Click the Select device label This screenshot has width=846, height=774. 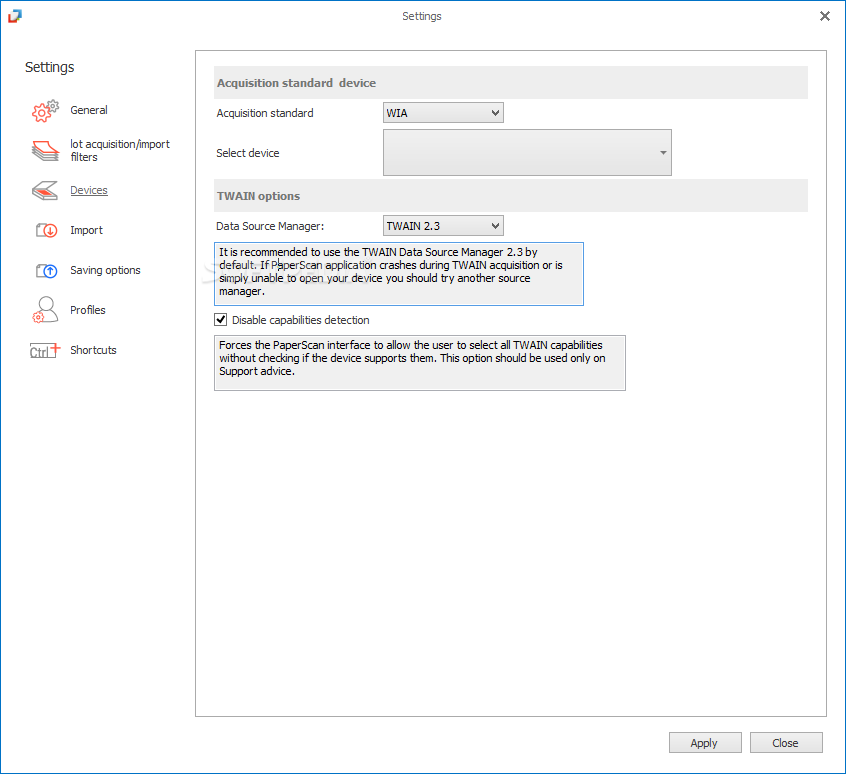tap(248, 153)
